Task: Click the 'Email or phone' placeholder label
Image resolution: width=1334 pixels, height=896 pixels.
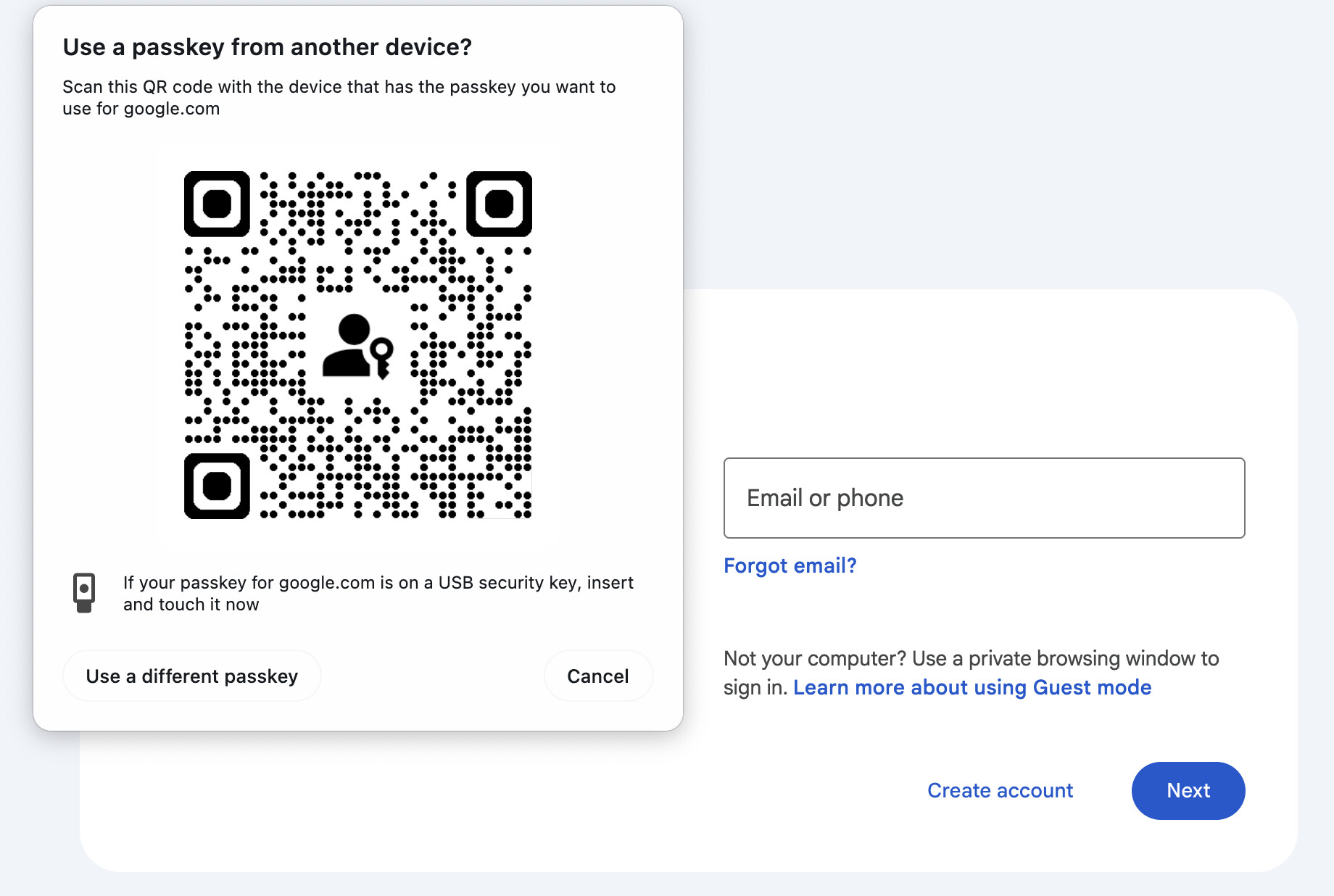Action: [x=825, y=498]
